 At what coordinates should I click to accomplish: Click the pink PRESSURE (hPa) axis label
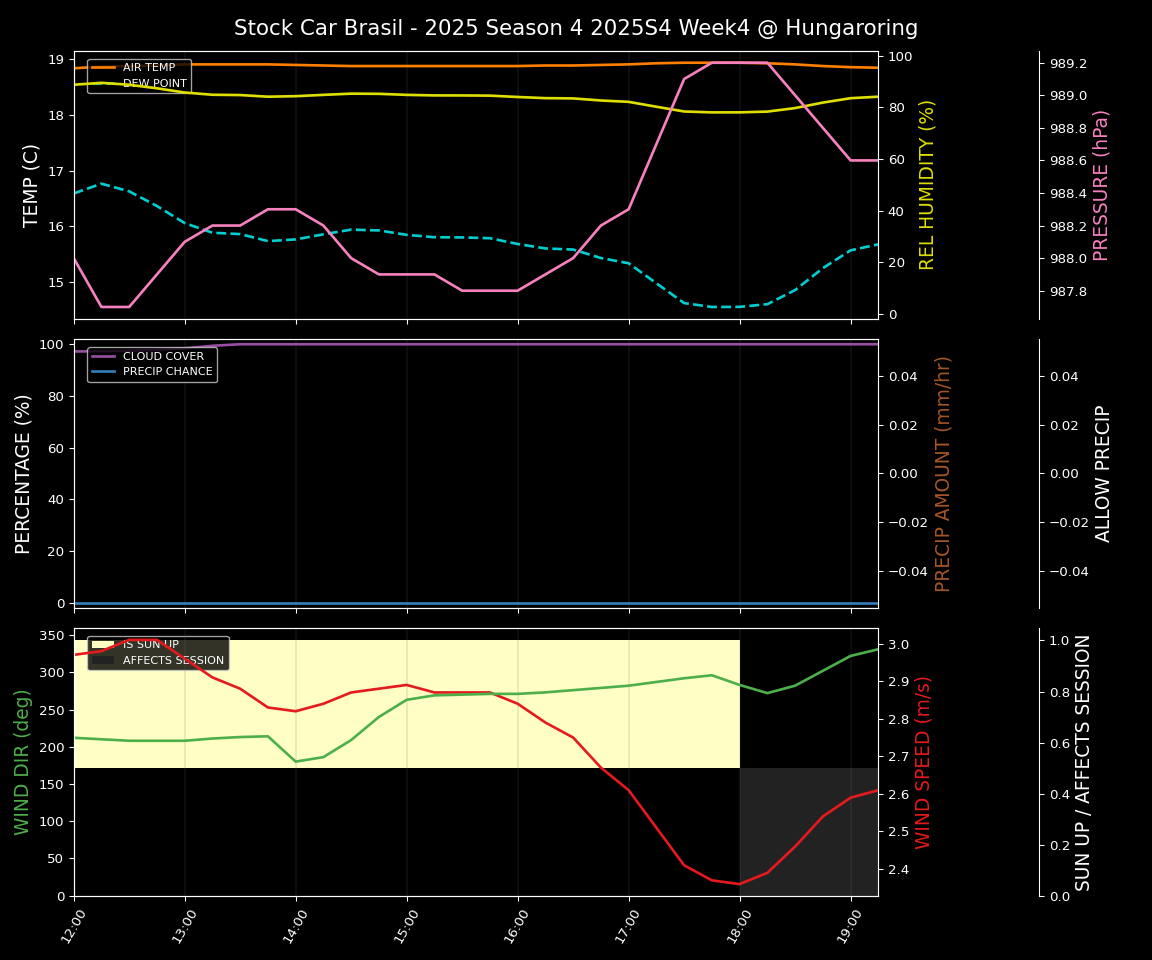click(1101, 185)
